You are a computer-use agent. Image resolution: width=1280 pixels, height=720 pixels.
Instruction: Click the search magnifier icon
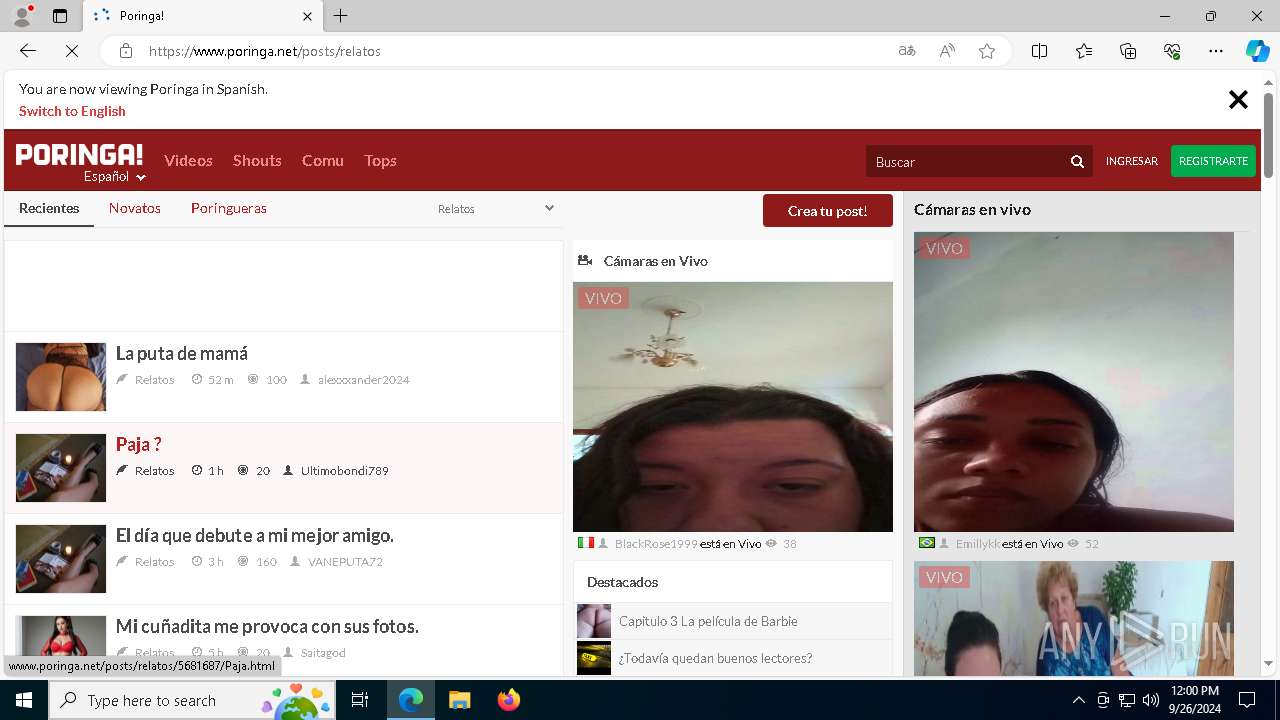pos(1077,161)
